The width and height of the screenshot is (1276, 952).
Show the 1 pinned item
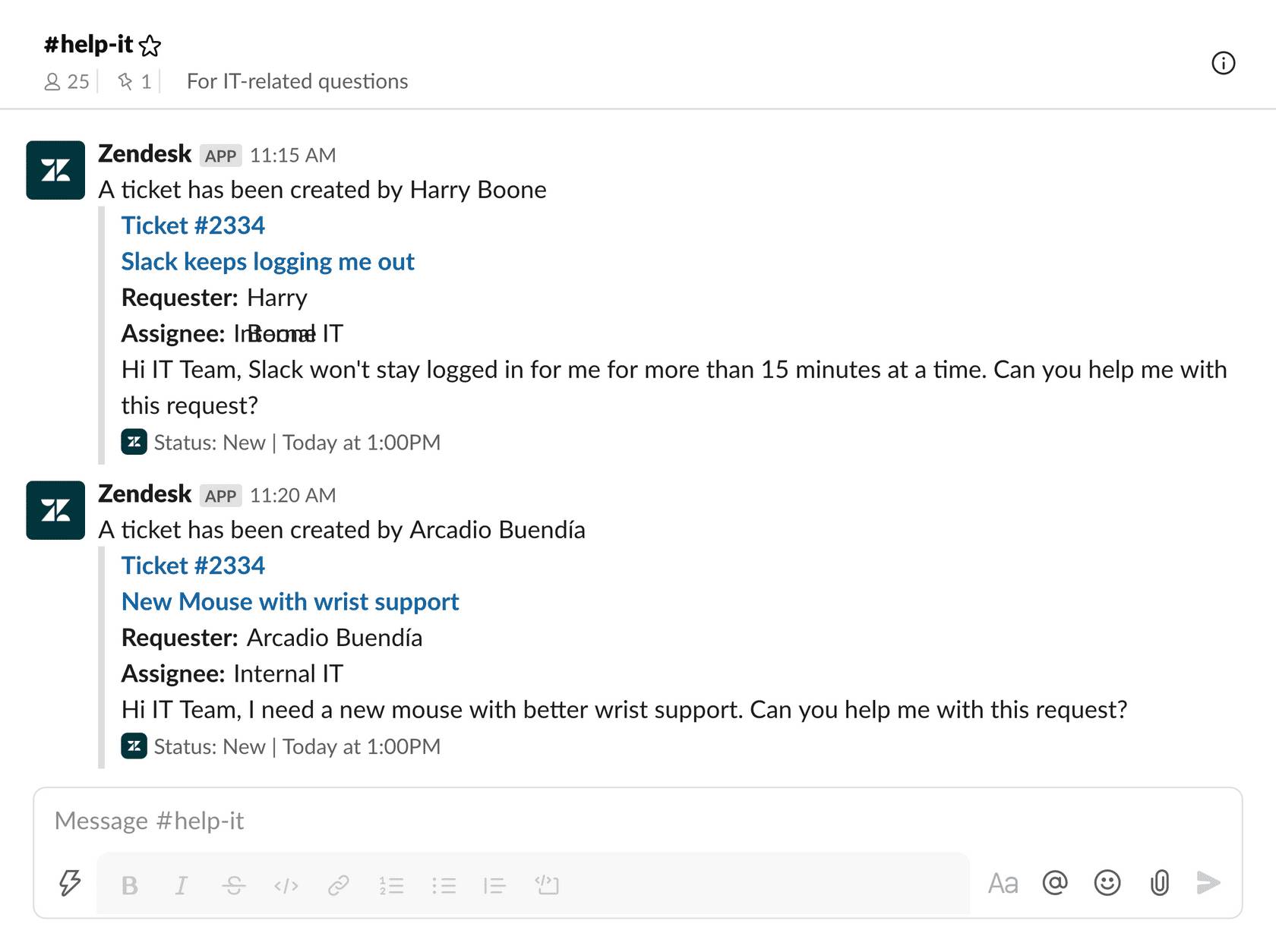(x=134, y=82)
